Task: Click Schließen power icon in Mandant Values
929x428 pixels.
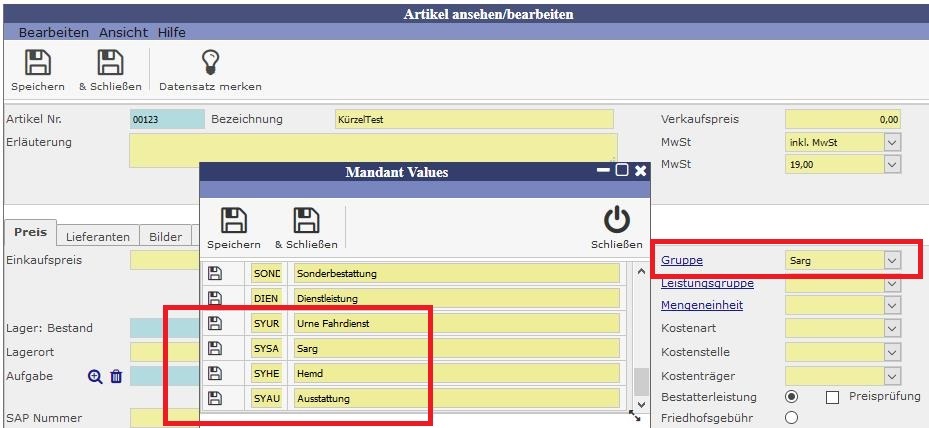Action: pyautogui.click(x=616, y=221)
